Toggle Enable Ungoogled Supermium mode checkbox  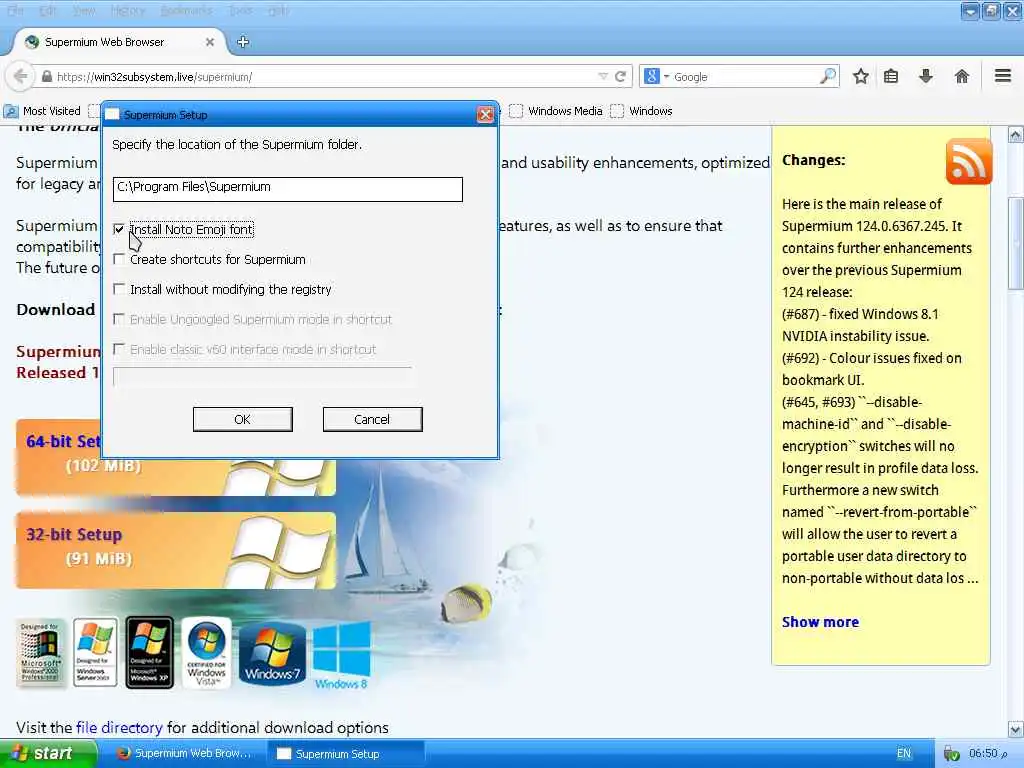pyautogui.click(x=119, y=319)
